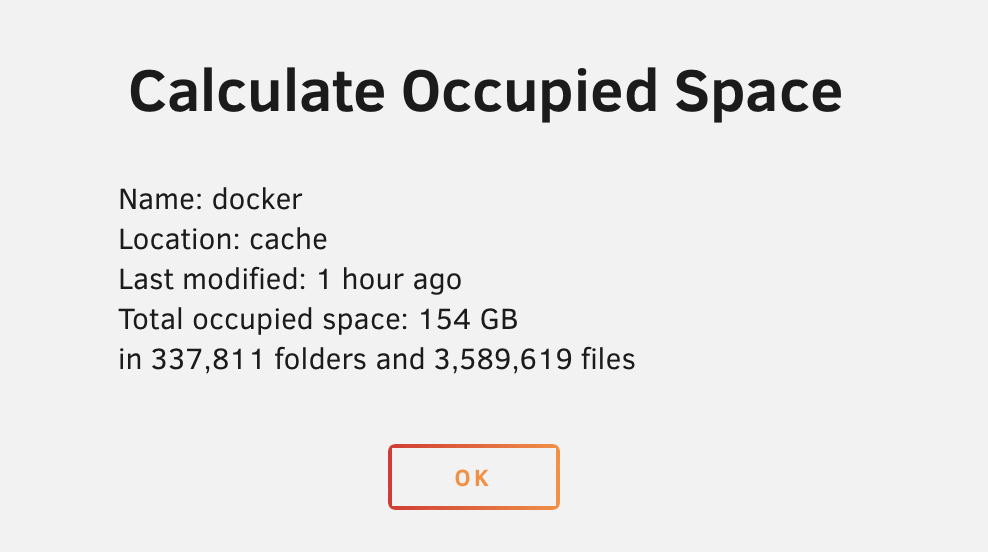The height and width of the screenshot is (552, 988).
Task: Click the word and between folder and file counts
Action: (400, 359)
